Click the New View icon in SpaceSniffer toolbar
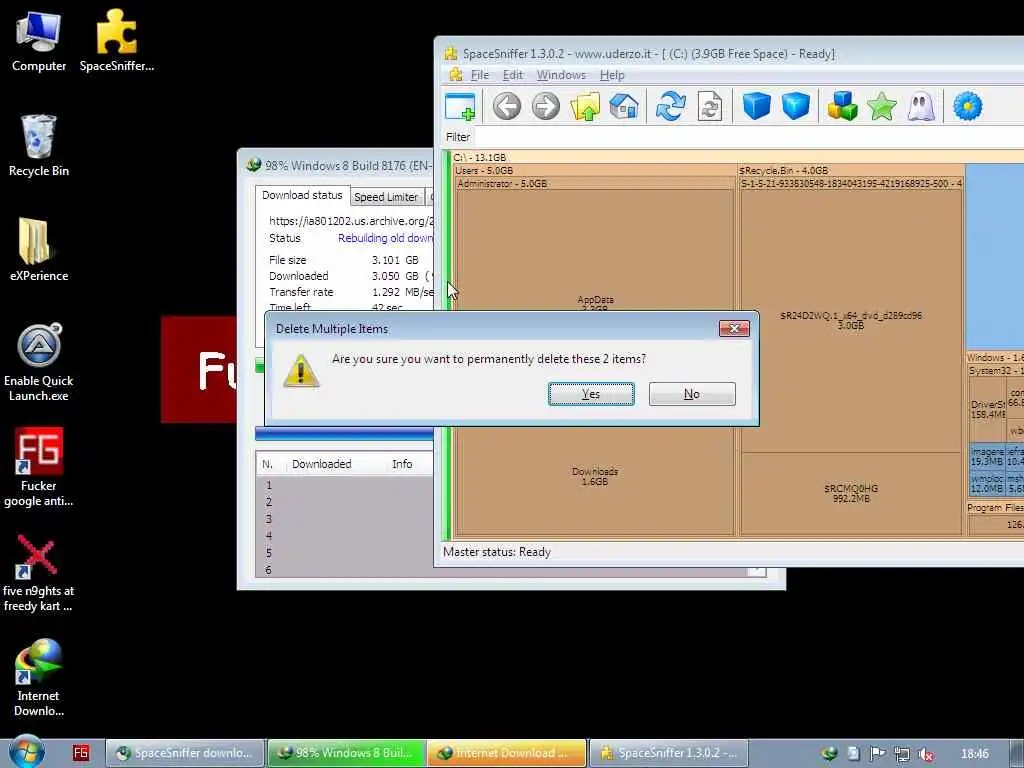 [x=460, y=106]
